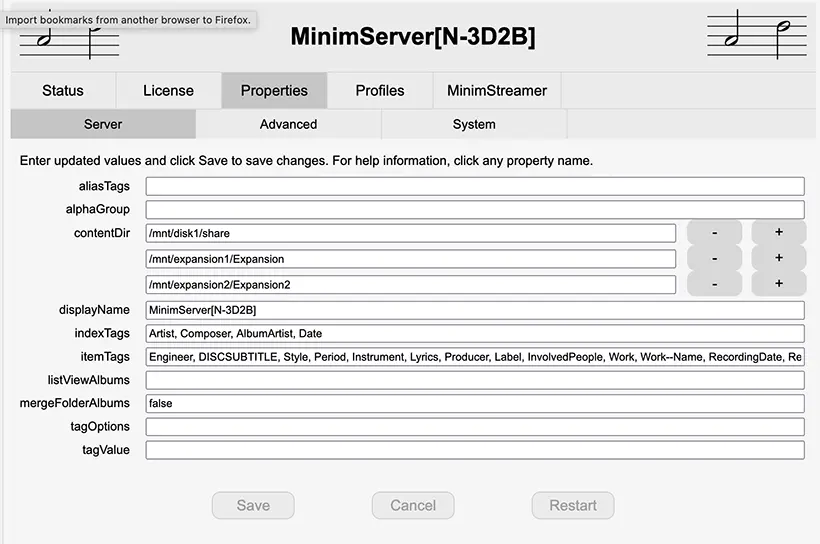Click the /mnt/disk1/share contentDir field
The image size is (820, 544).
click(411, 233)
